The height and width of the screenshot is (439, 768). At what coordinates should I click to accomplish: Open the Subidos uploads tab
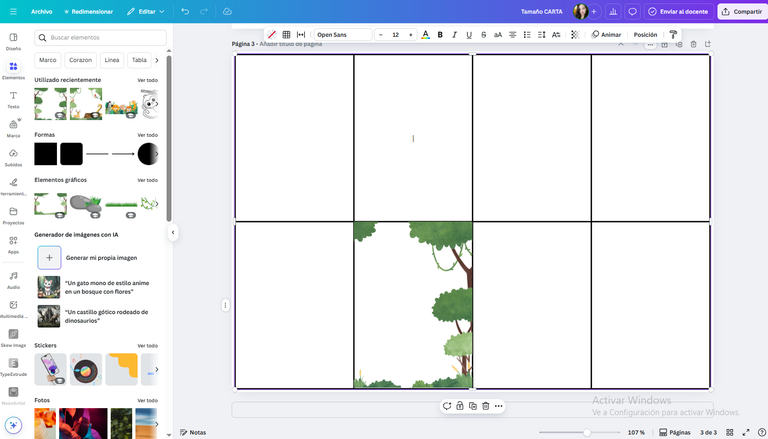coord(13,158)
